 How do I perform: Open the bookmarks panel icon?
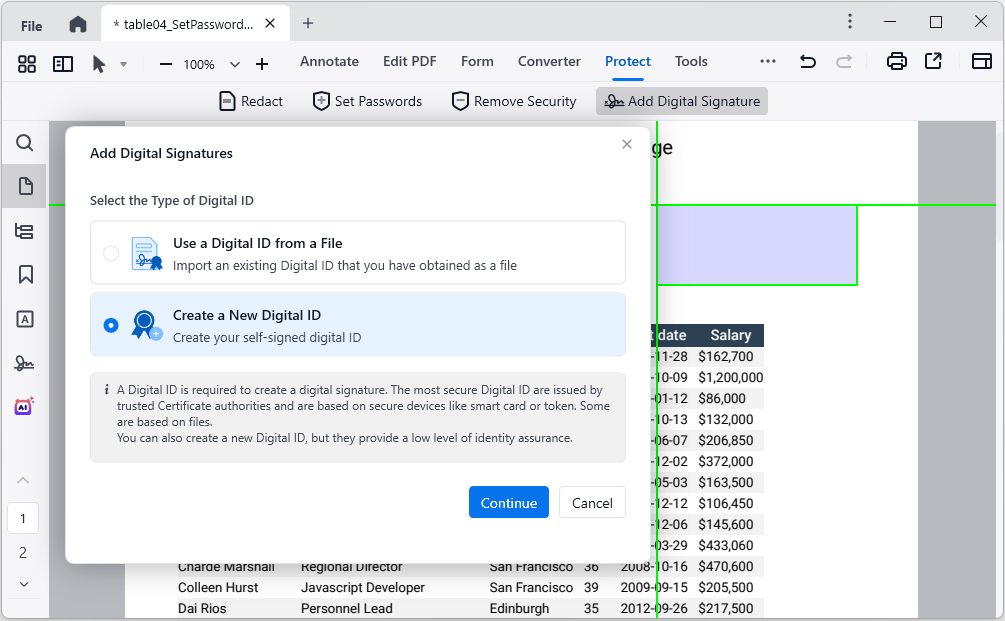coord(25,274)
